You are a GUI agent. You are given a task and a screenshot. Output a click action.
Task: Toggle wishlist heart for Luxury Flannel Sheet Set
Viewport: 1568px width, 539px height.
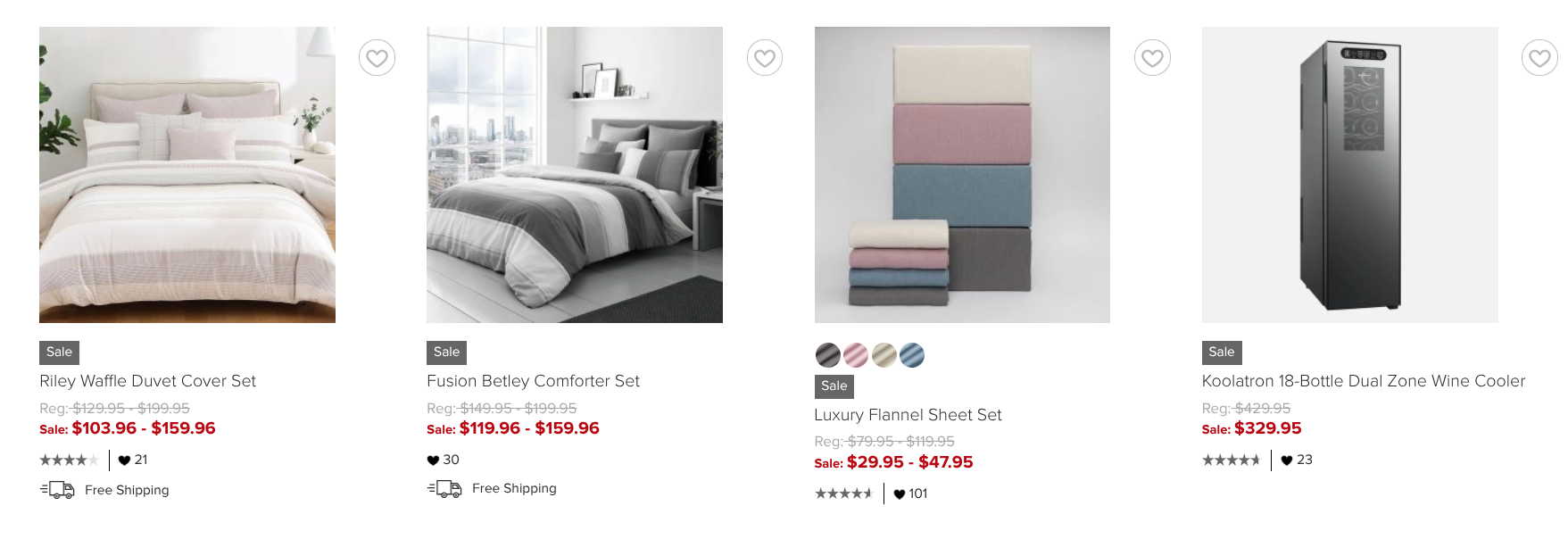click(x=1152, y=58)
